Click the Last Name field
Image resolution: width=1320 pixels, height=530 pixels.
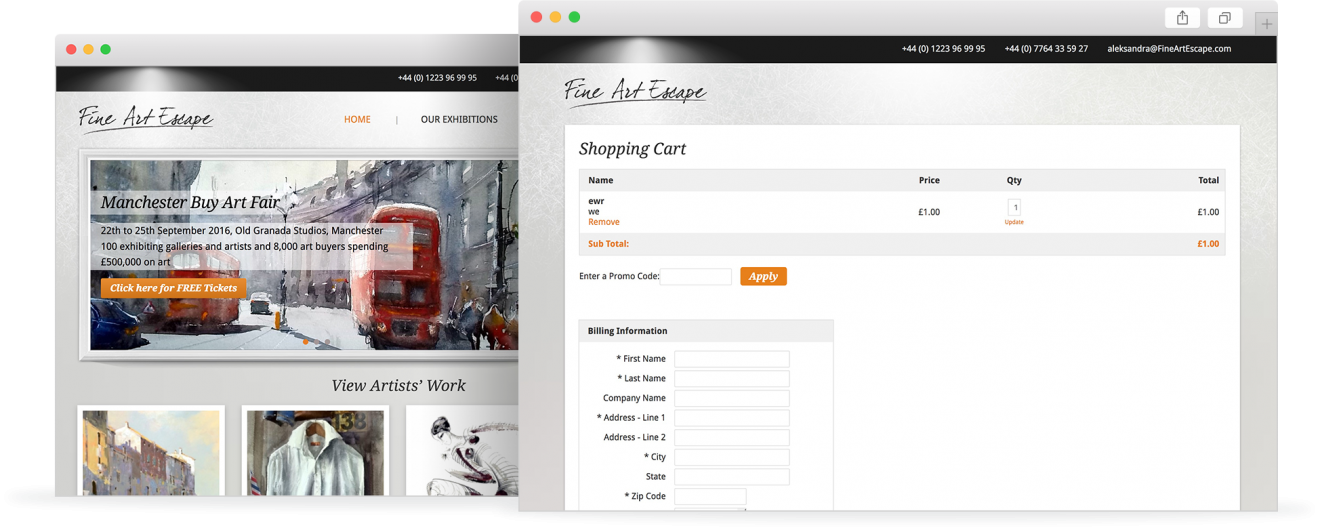pos(731,378)
